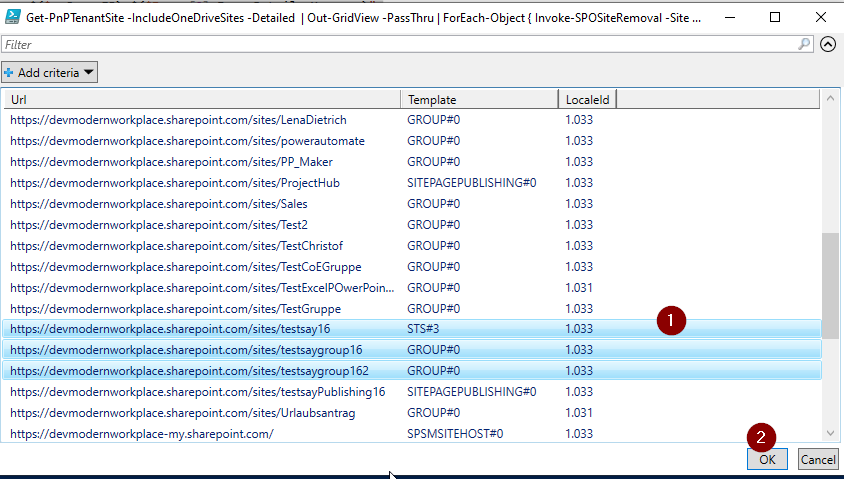This screenshot has width=844, height=479.
Task: Click the blue plus icon beside Add criteria
Action: 9,72
